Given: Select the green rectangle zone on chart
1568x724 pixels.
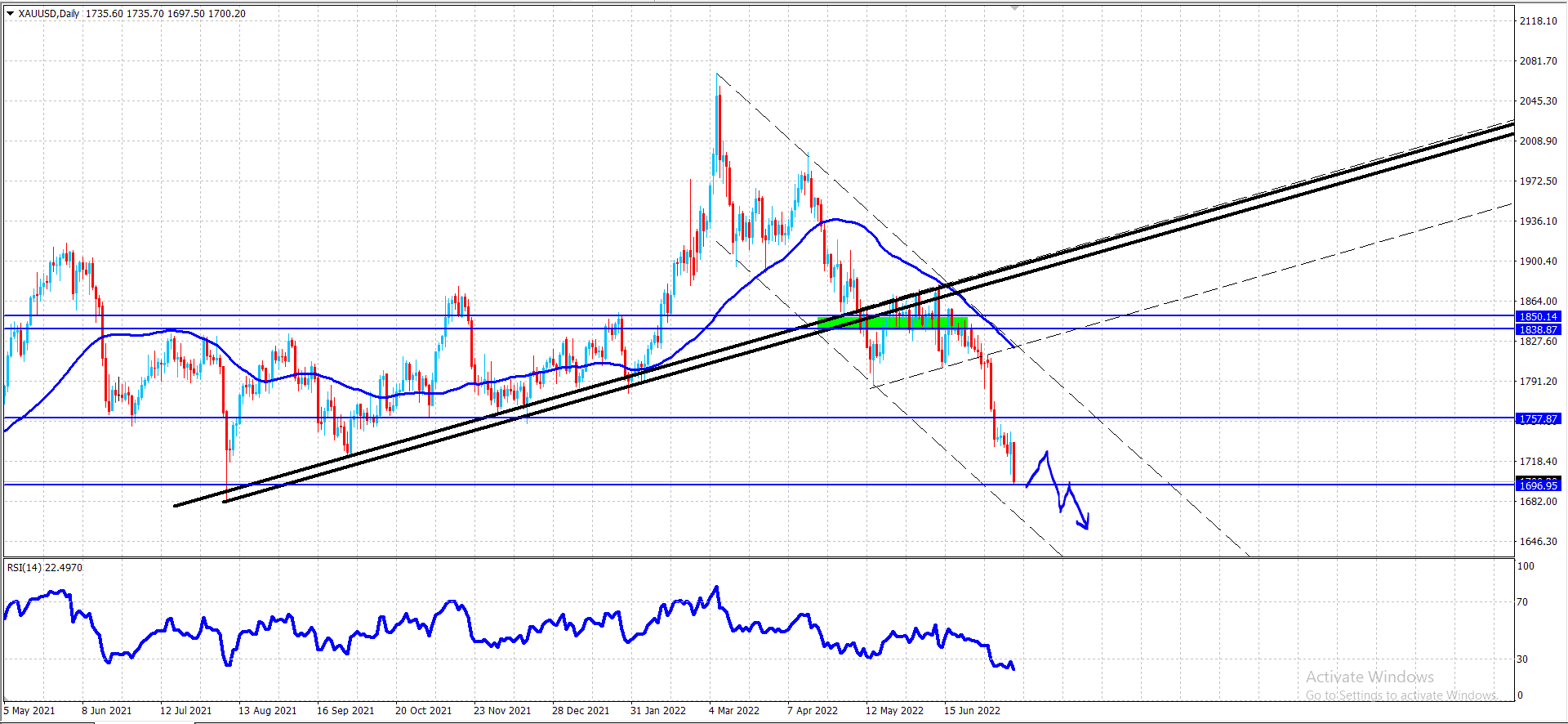Looking at the screenshot, I should tap(893, 323).
